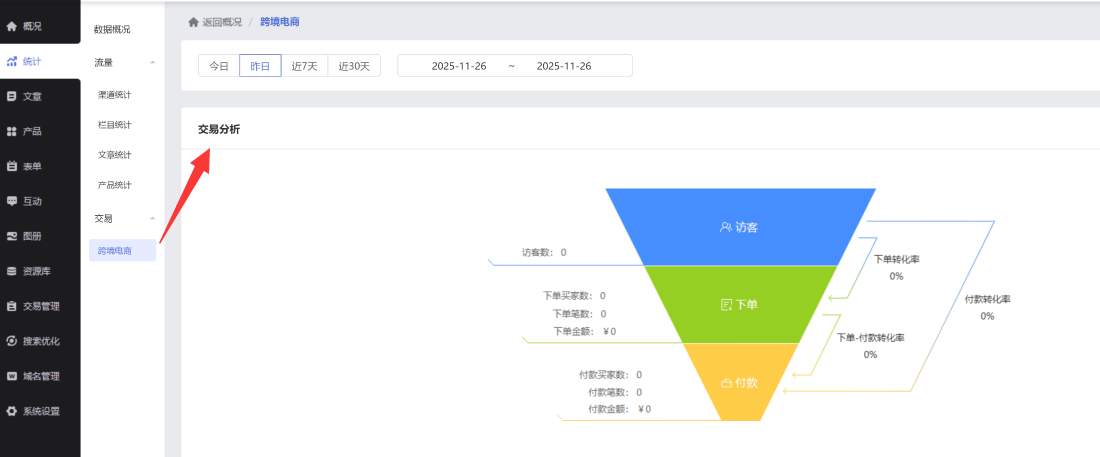This screenshot has height=457, width=1100.
Task: Choose the 近30天 date filter
Action: [x=353, y=66]
